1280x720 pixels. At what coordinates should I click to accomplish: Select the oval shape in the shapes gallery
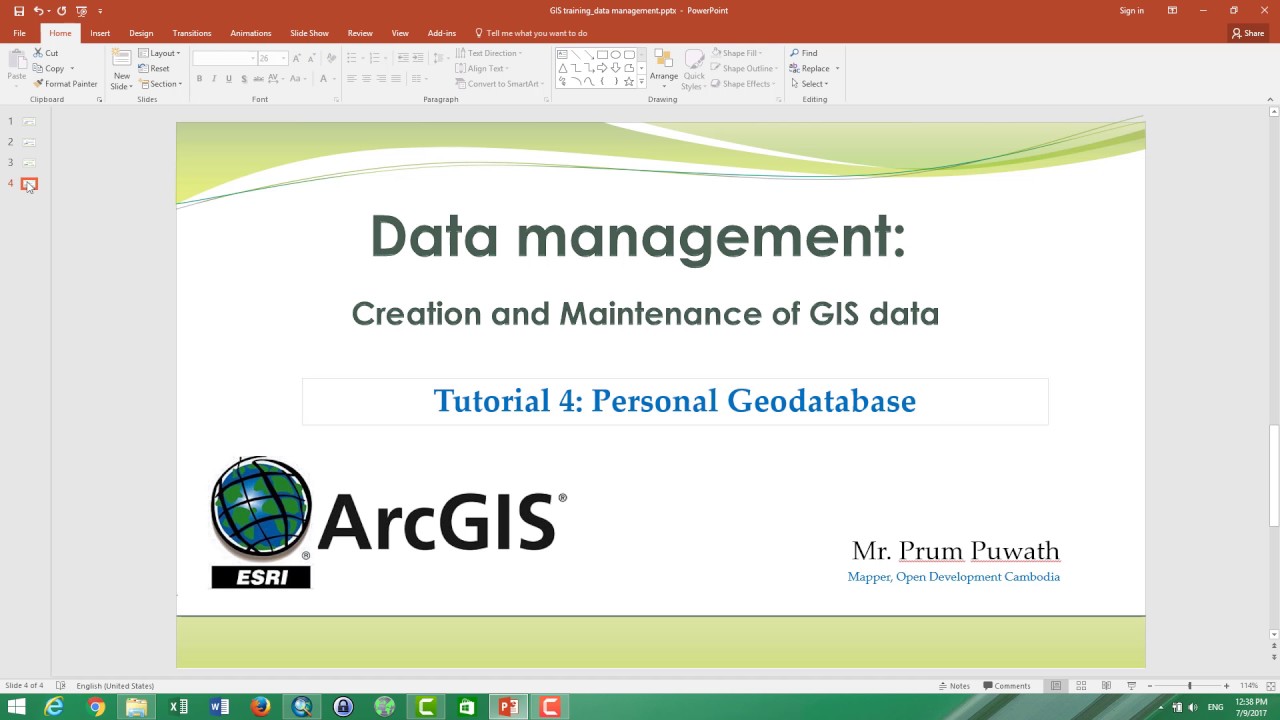(x=615, y=55)
